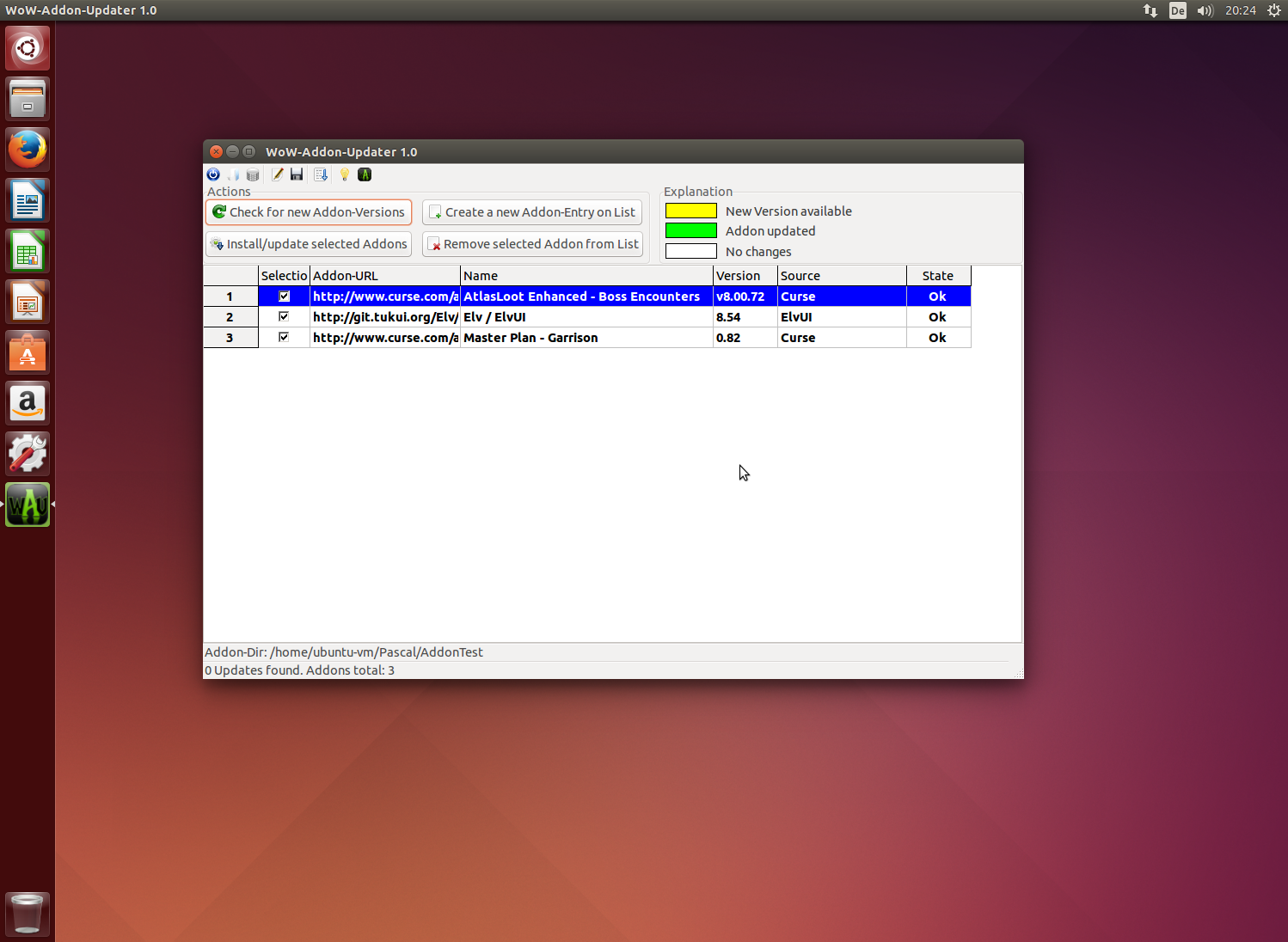1288x942 pixels.
Task: Click the Ok state cell in Elv / ElvUI row
Action: (939, 317)
